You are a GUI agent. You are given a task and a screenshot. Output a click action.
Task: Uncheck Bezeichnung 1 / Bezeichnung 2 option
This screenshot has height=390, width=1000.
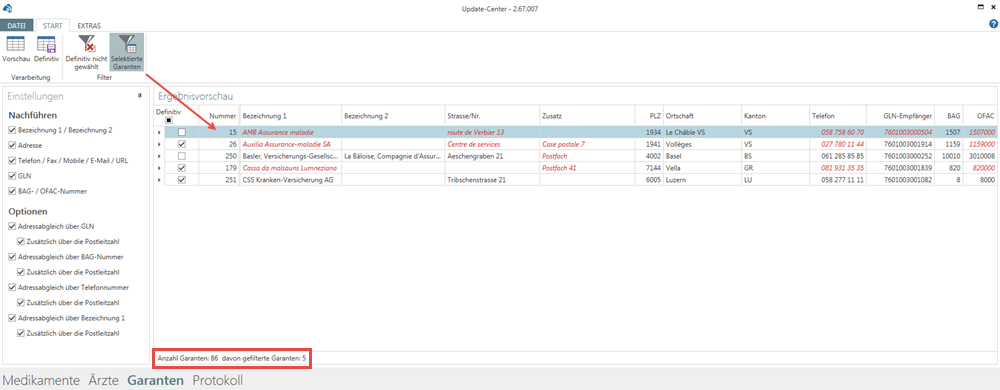[x=13, y=130]
